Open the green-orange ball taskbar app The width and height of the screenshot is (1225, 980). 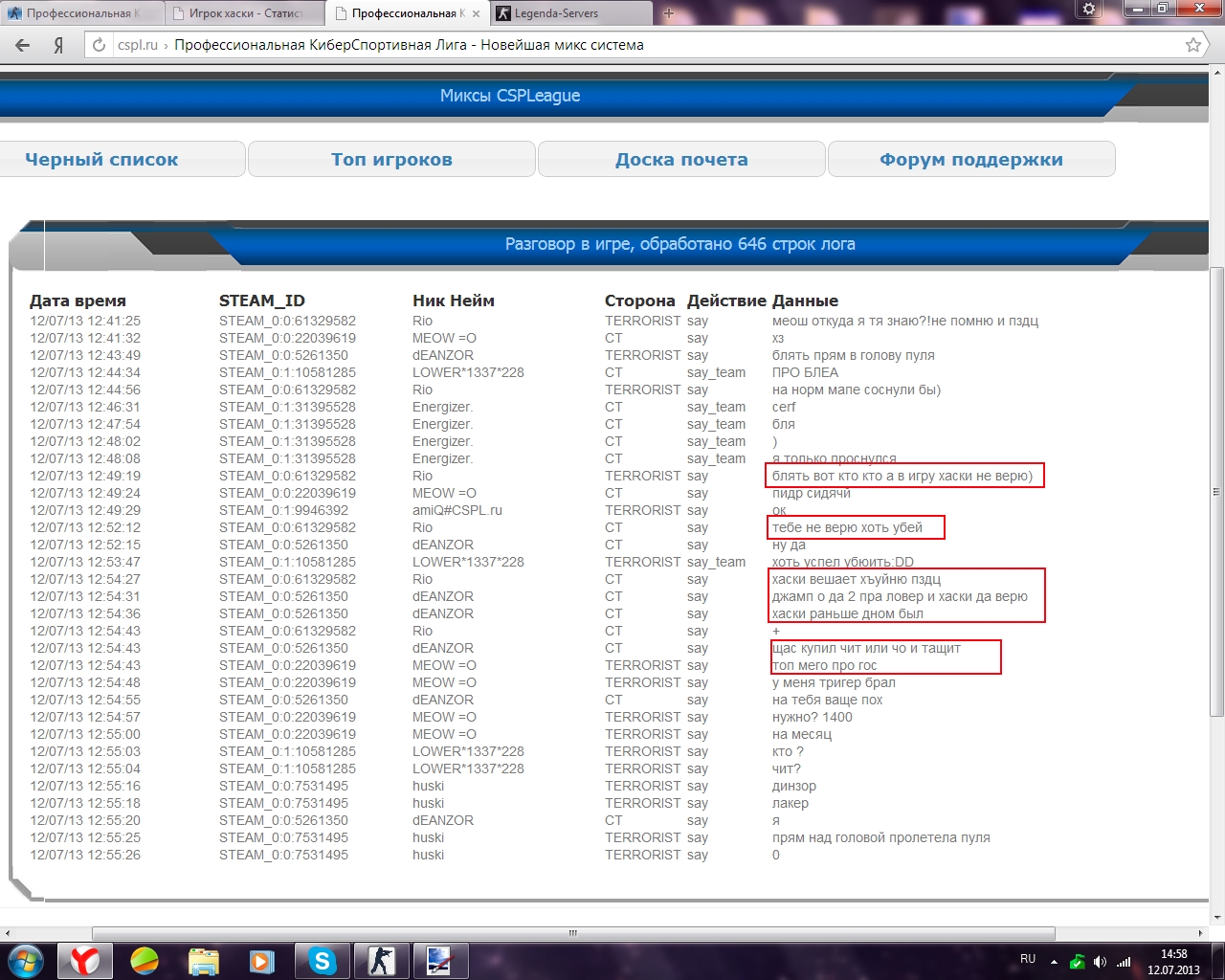click(145, 961)
